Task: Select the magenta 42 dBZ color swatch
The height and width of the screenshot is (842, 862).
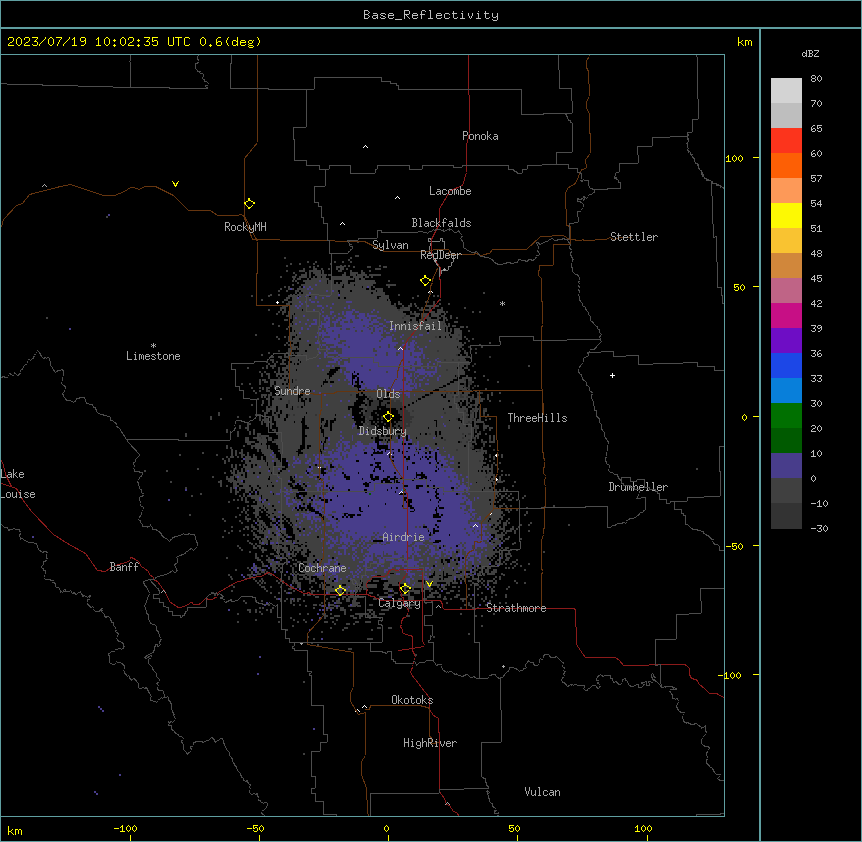Action: coord(786,315)
